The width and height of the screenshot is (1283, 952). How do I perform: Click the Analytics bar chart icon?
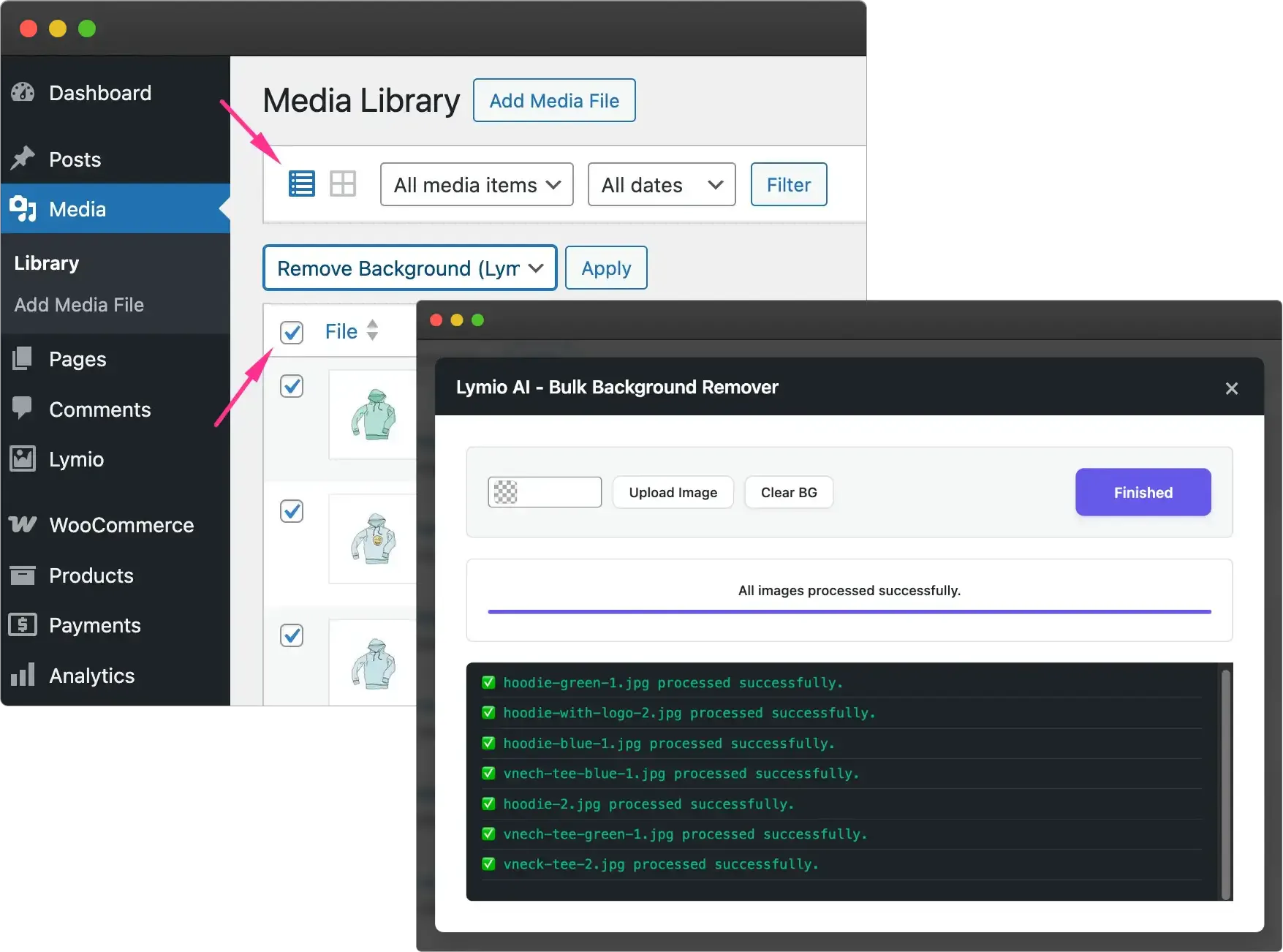[23, 674]
